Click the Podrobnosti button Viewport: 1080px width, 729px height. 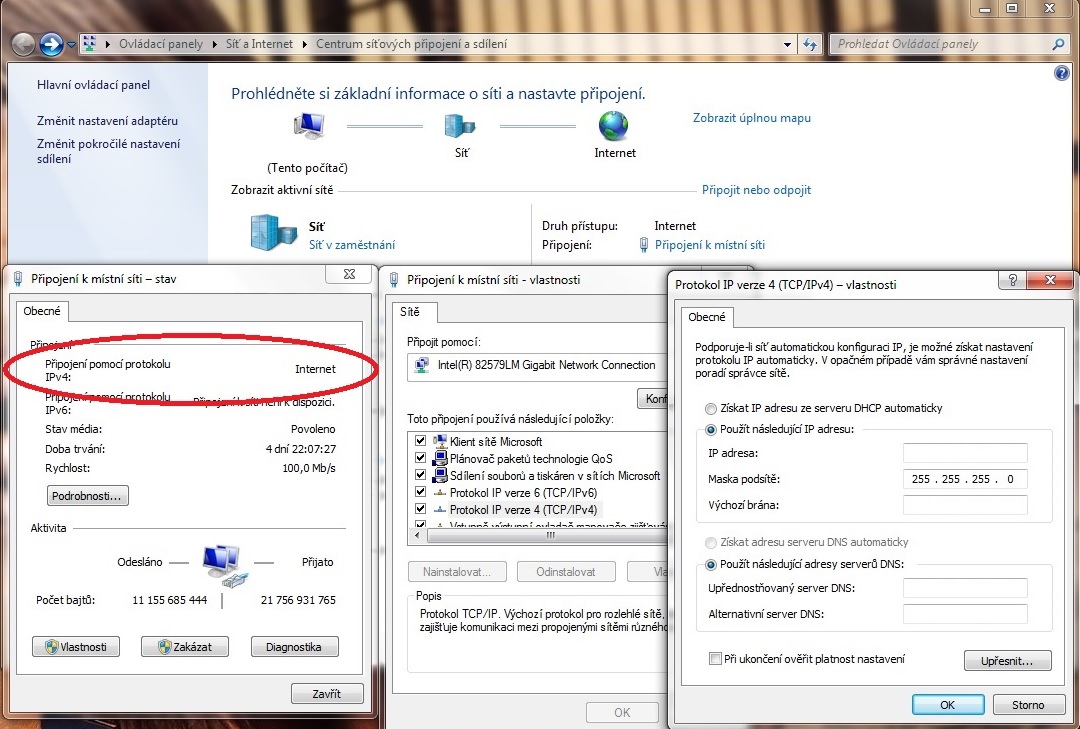pos(88,496)
